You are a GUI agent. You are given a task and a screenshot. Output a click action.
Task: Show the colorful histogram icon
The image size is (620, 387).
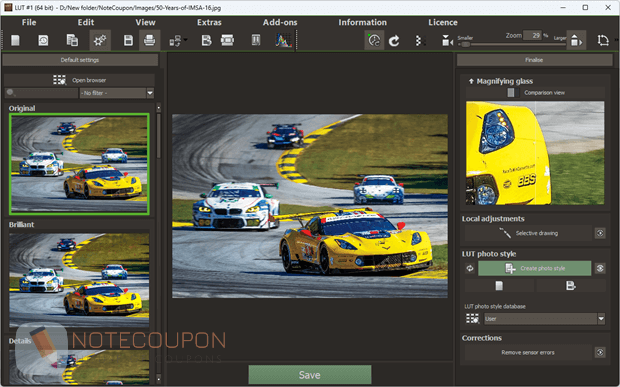point(284,40)
